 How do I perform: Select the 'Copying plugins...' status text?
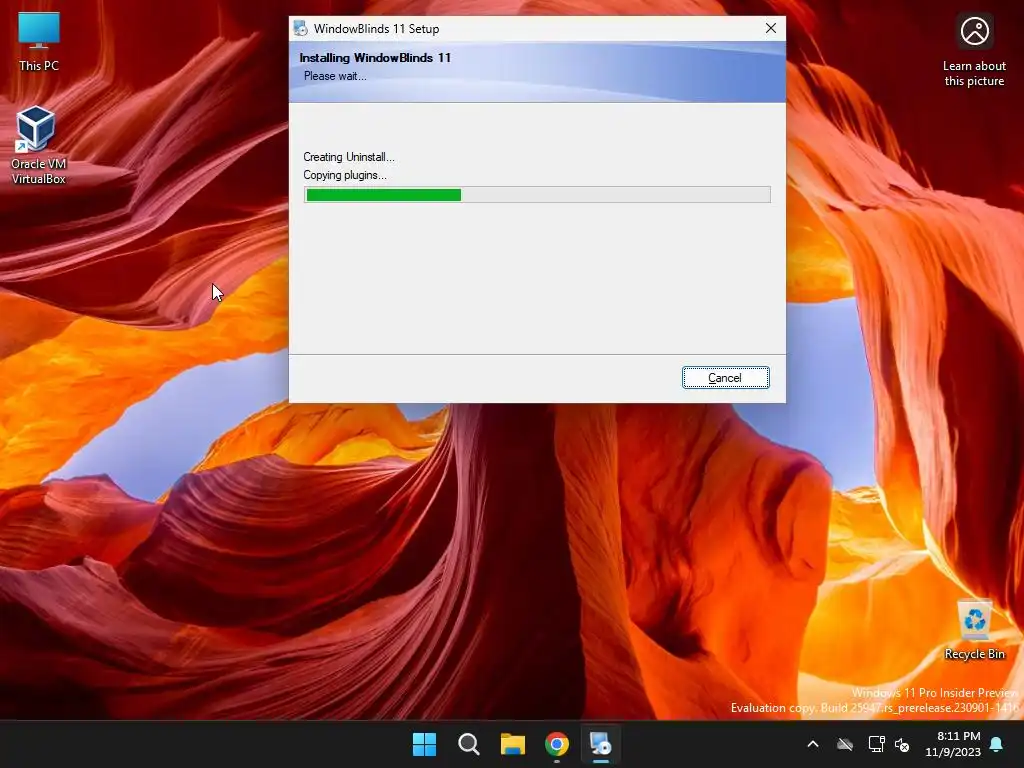point(345,175)
